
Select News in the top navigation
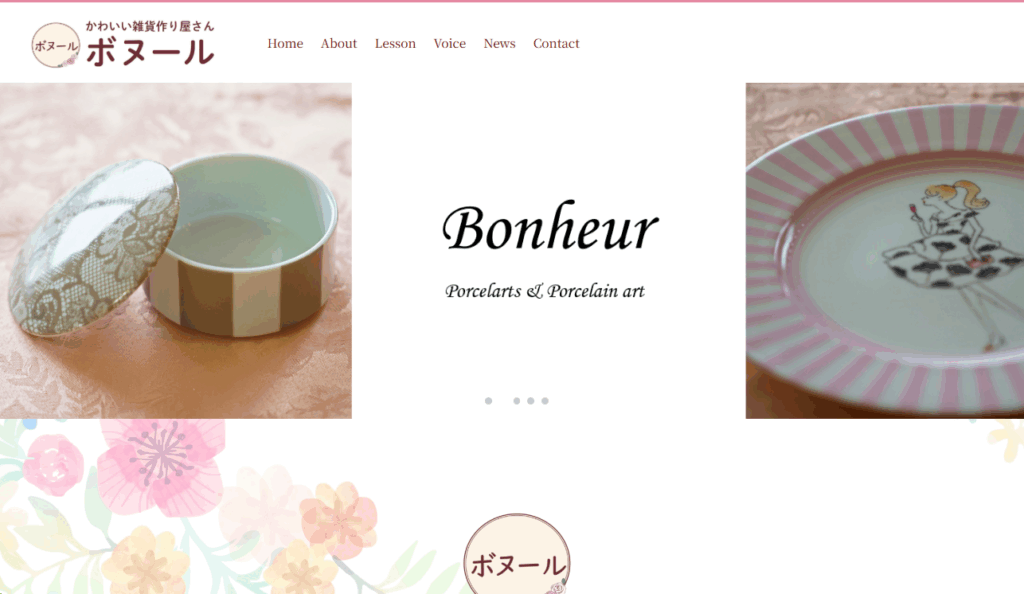tap(500, 43)
